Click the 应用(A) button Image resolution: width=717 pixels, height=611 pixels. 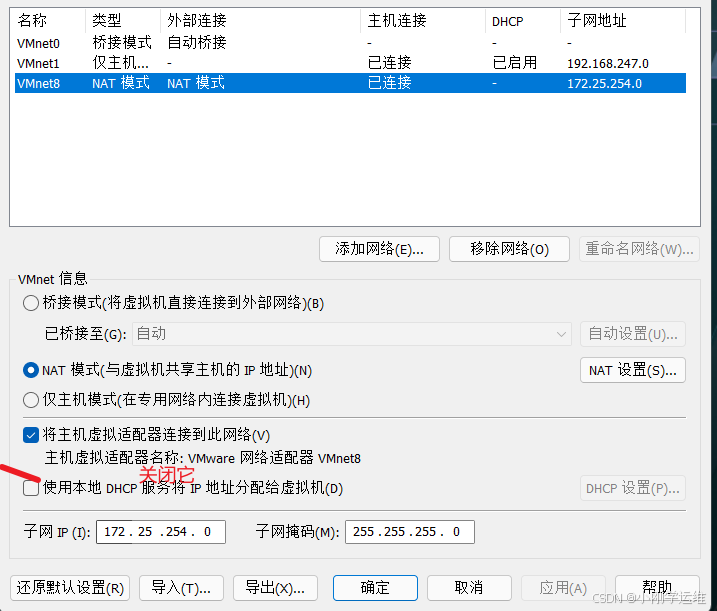[563, 588]
